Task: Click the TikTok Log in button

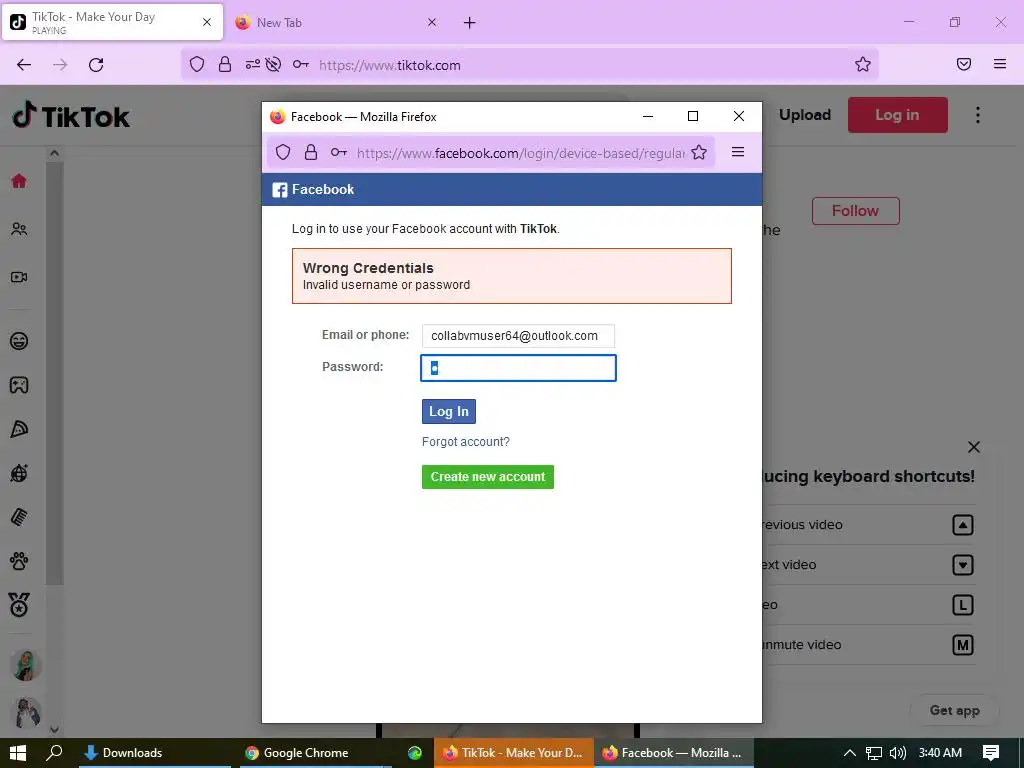Action: pos(897,115)
